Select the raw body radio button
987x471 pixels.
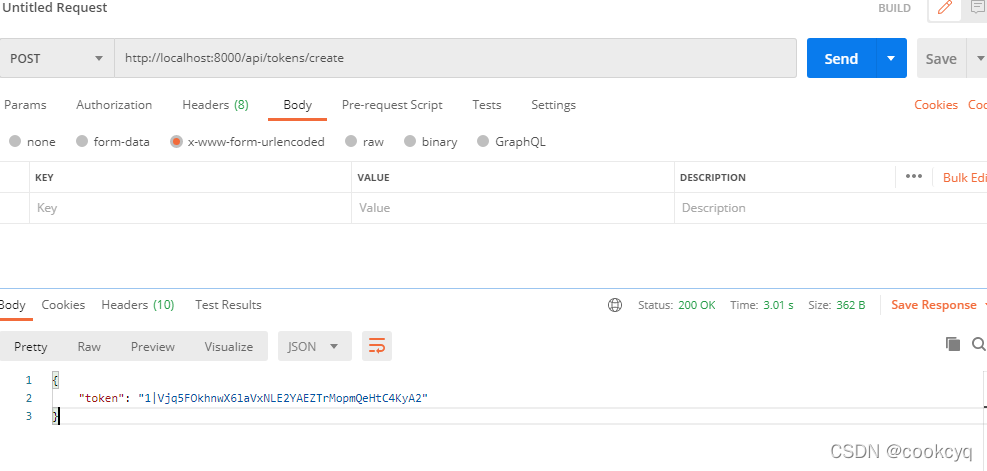pos(351,142)
